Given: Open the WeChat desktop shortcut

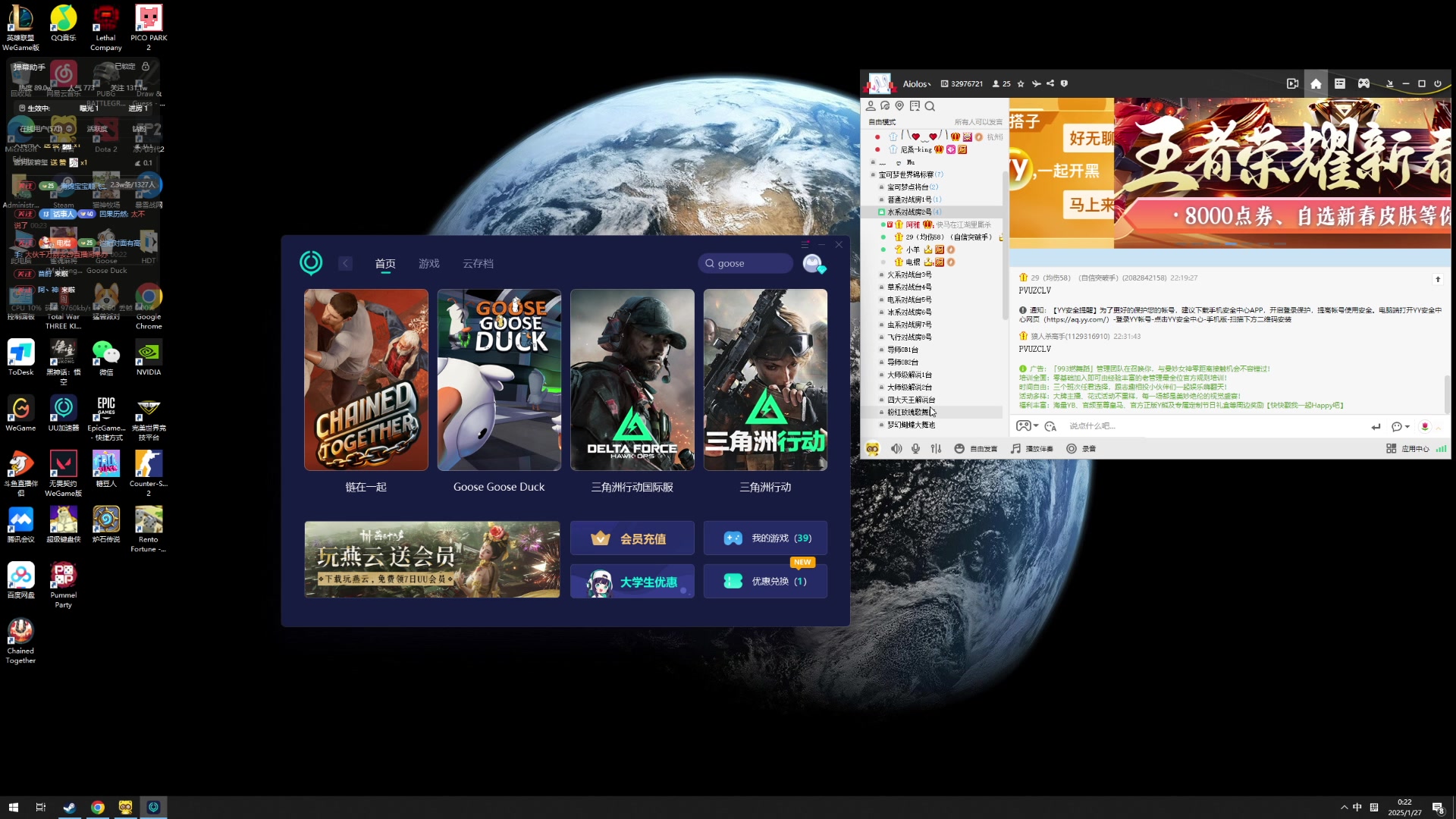Looking at the screenshot, I should pos(106,358).
